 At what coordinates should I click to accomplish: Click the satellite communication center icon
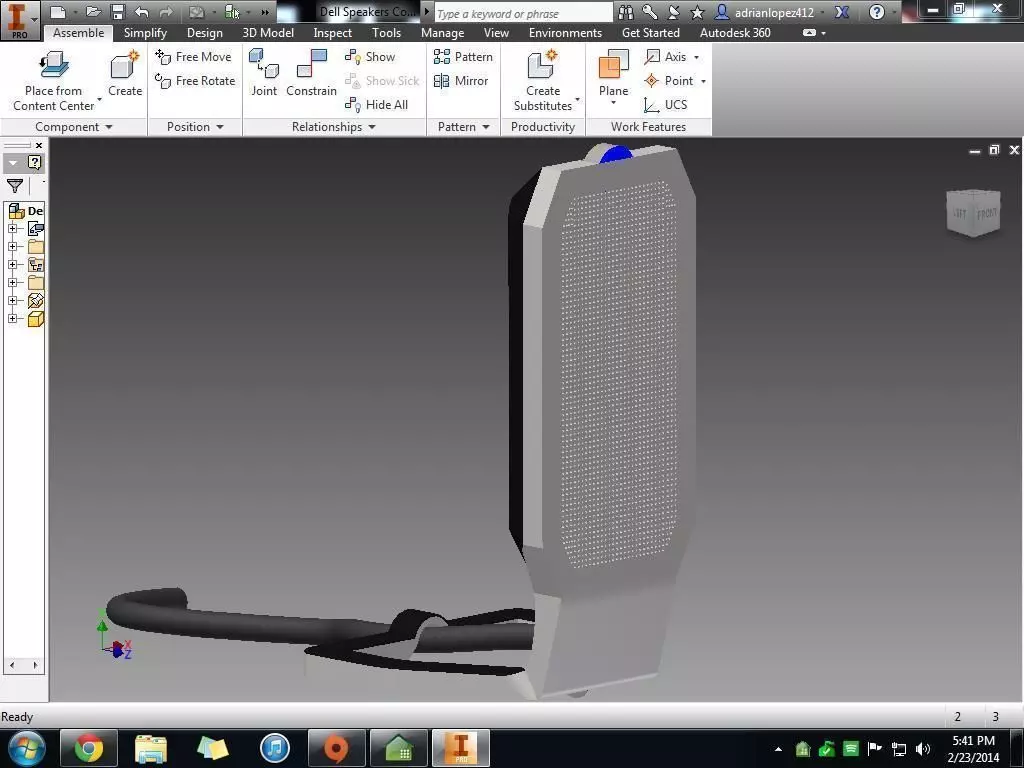tap(673, 12)
